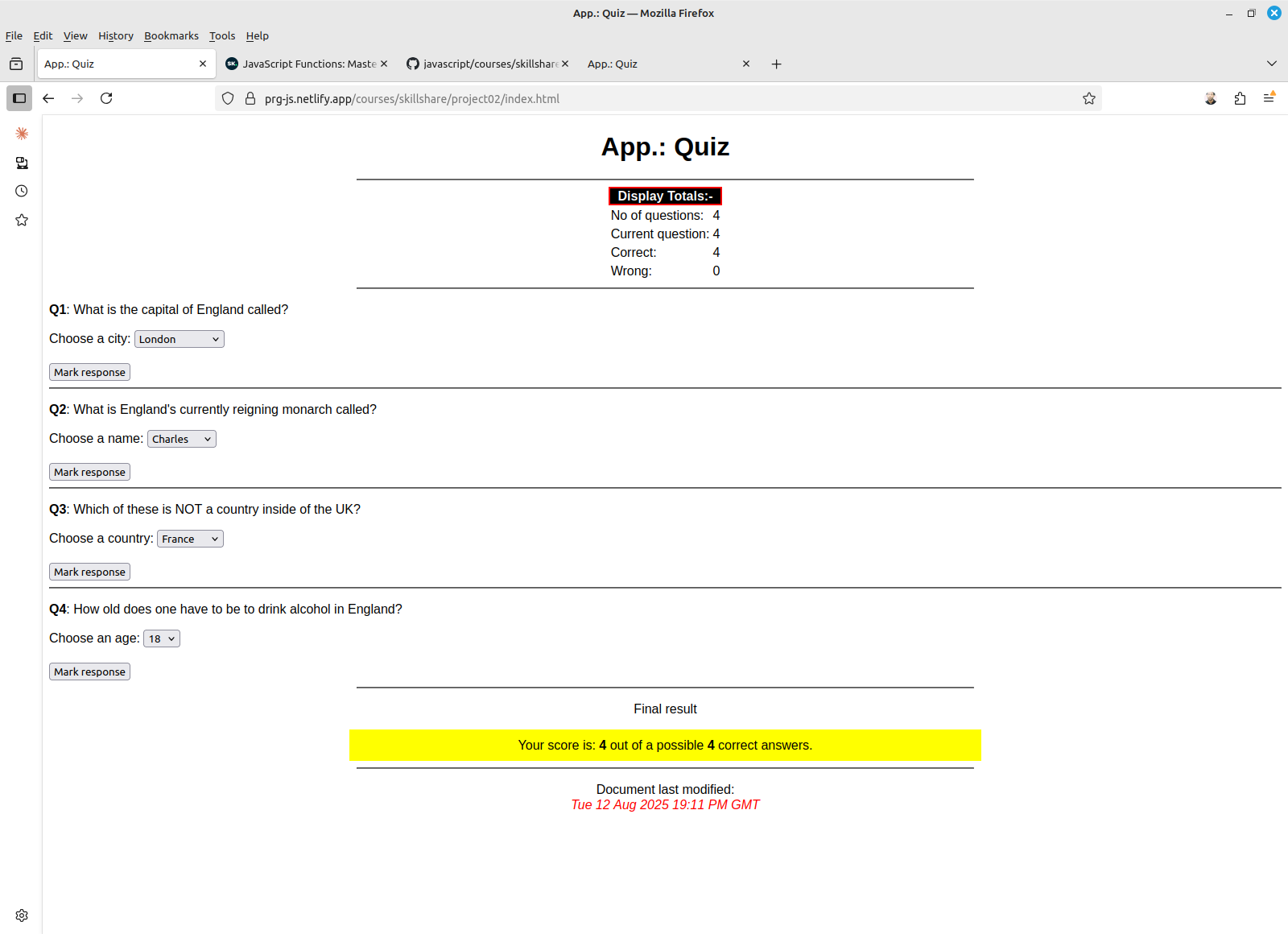Close the last App.: Quiz tab

746,64
